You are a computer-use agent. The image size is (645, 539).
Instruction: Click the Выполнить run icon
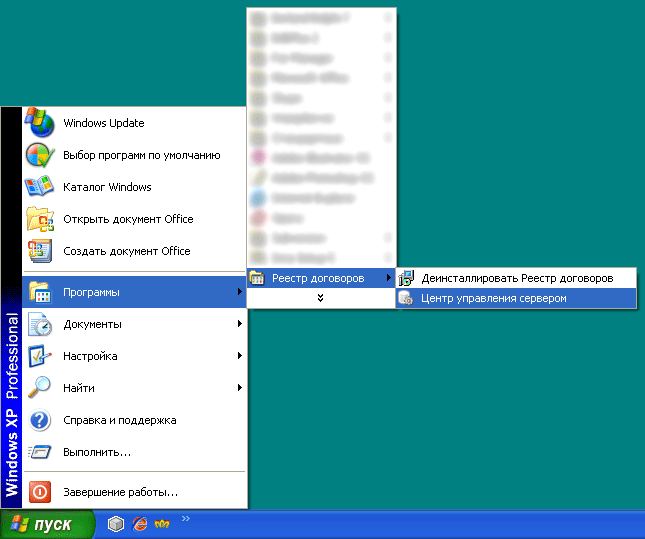click(39, 452)
